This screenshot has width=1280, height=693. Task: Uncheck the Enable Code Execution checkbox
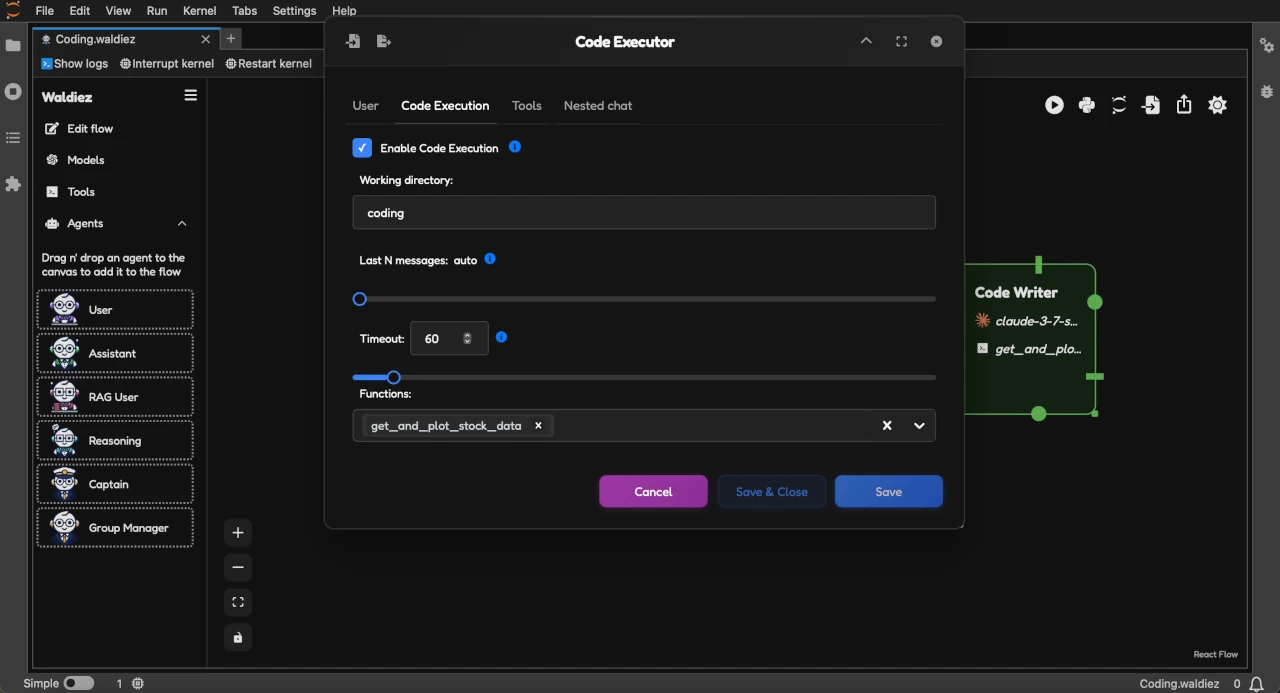point(362,148)
